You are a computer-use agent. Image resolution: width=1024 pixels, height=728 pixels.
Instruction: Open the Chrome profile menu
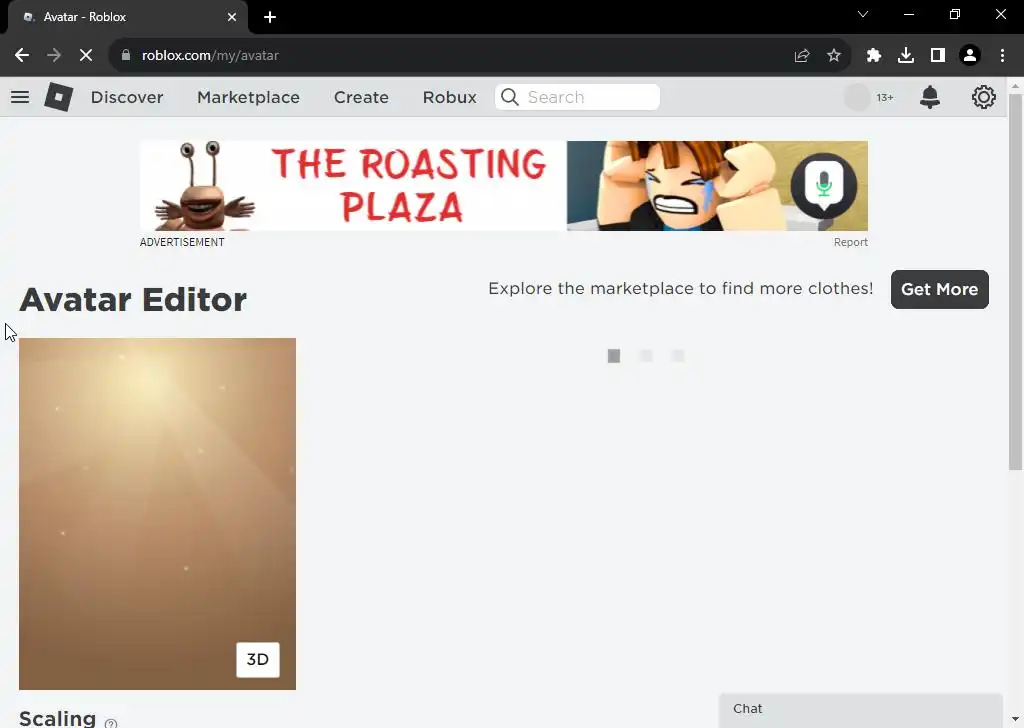970,55
